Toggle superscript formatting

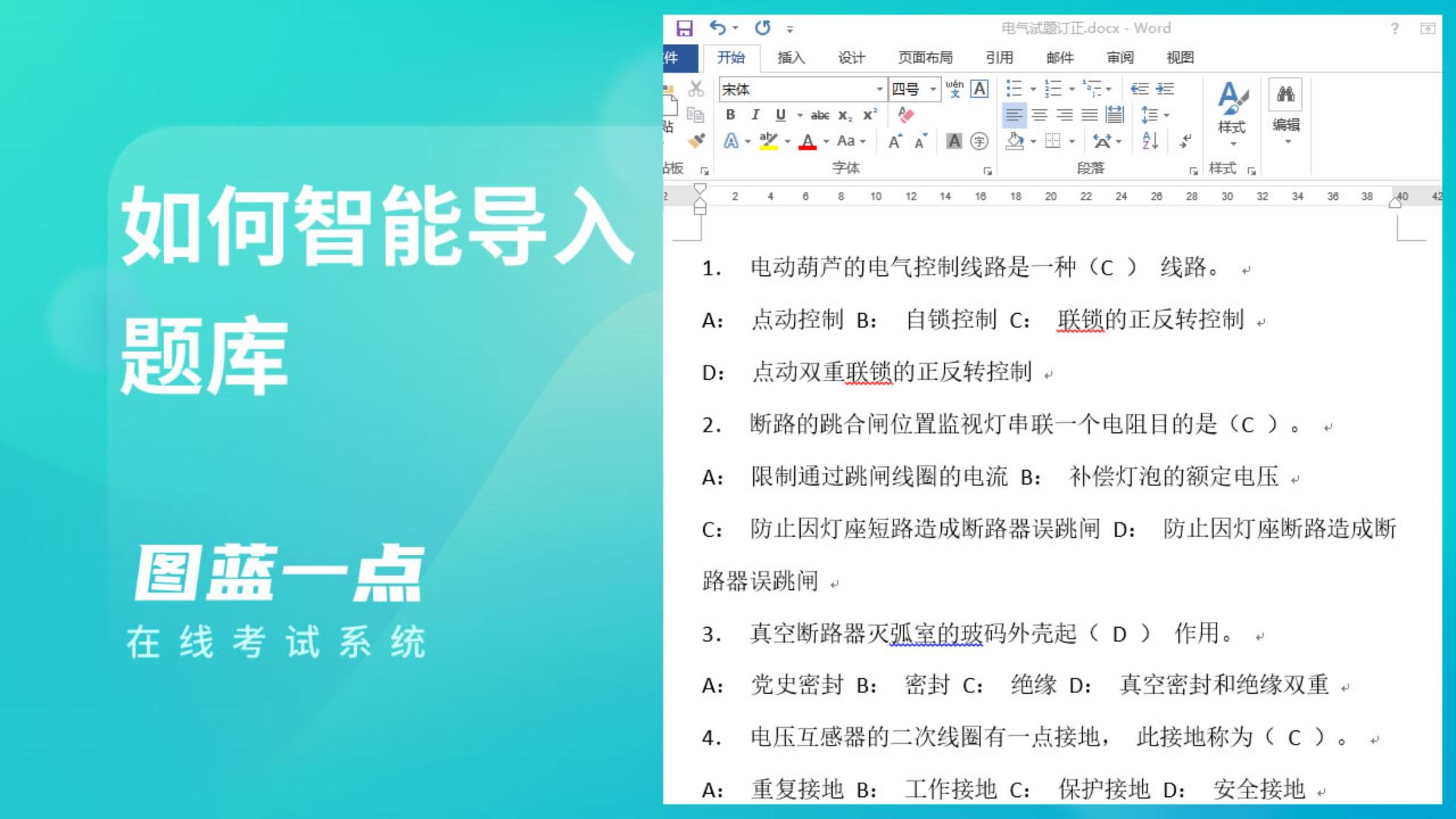pyautogui.click(x=870, y=115)
